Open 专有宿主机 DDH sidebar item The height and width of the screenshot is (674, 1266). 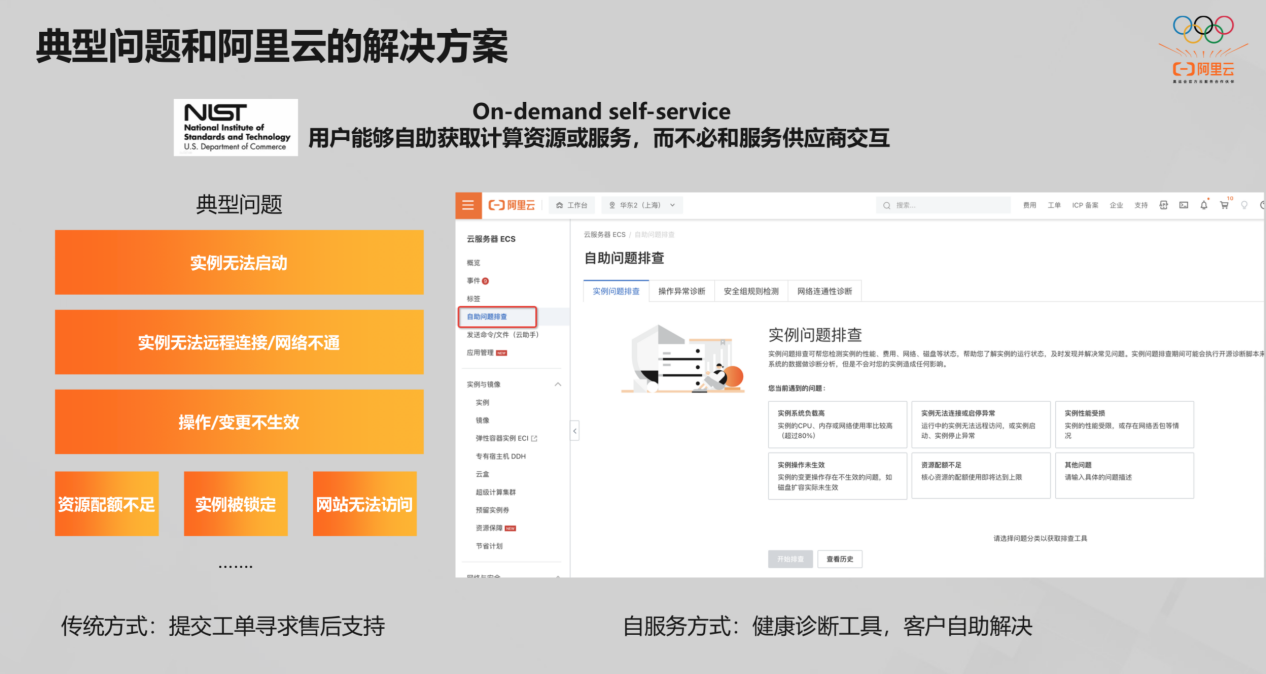tap(501, 456)
